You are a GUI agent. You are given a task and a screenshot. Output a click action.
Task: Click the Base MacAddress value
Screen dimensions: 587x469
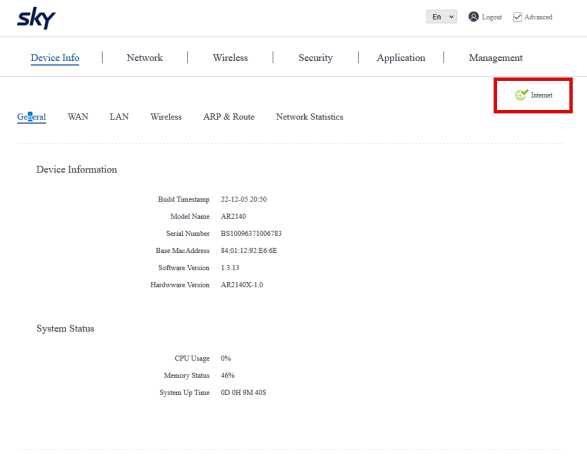point(249,250)
